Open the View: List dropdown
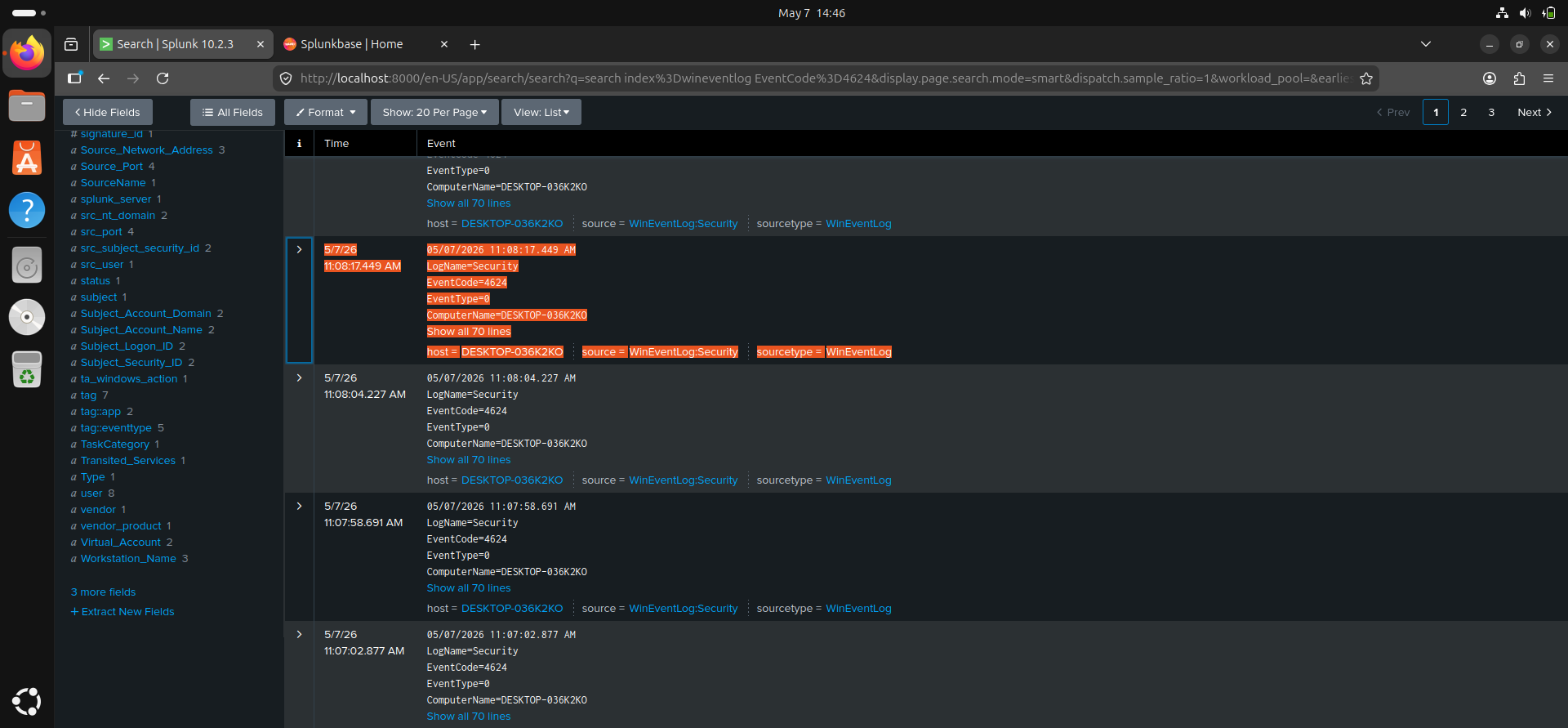Viewport: 1568px width, 728px height. [x=541, y=112]
